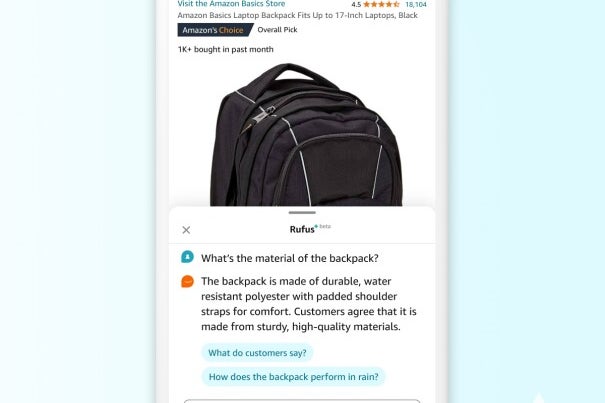Click the Amazon's Choice badge
Viewport: 605px width, 403px height.
pyautogui.click(x=215, y=30)
